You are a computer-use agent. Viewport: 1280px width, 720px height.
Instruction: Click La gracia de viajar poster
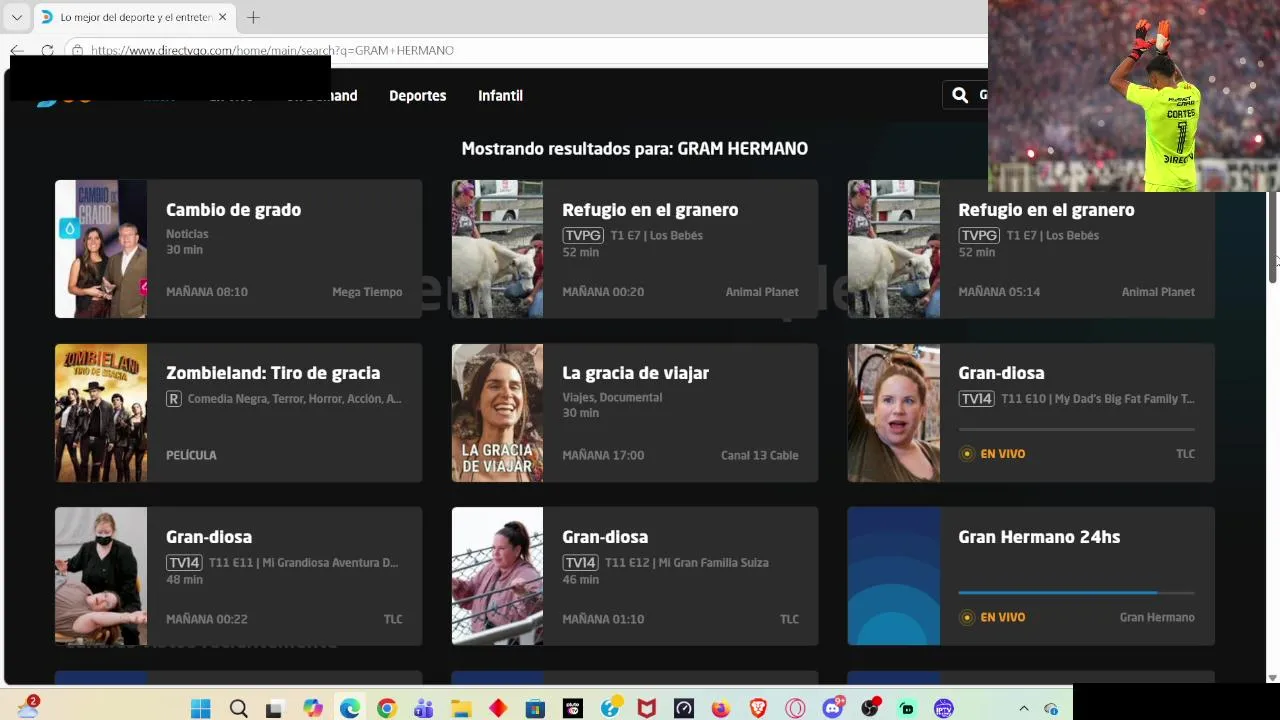pos(497,413)
